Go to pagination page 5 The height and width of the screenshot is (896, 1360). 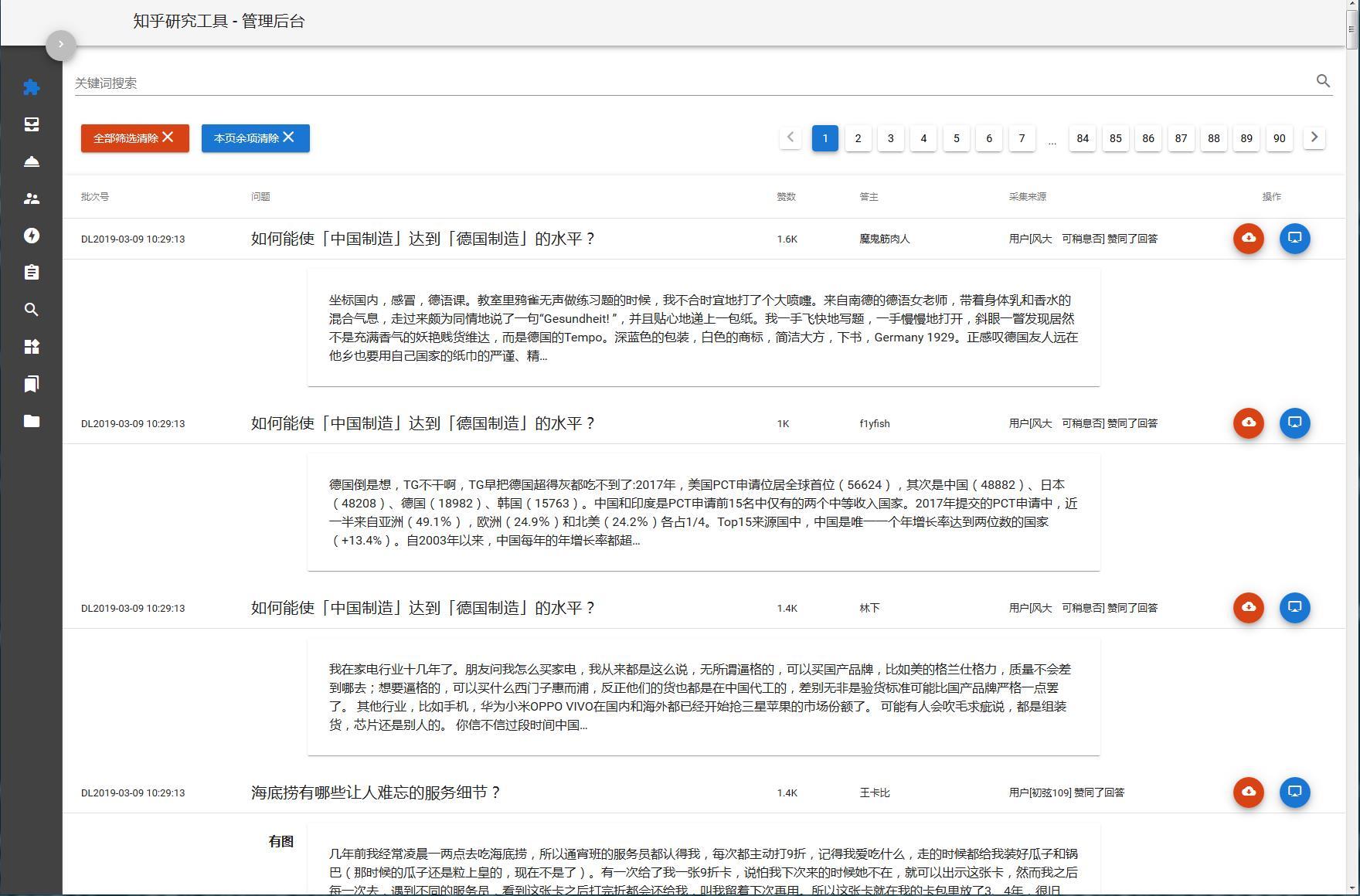tap(956, 138)
